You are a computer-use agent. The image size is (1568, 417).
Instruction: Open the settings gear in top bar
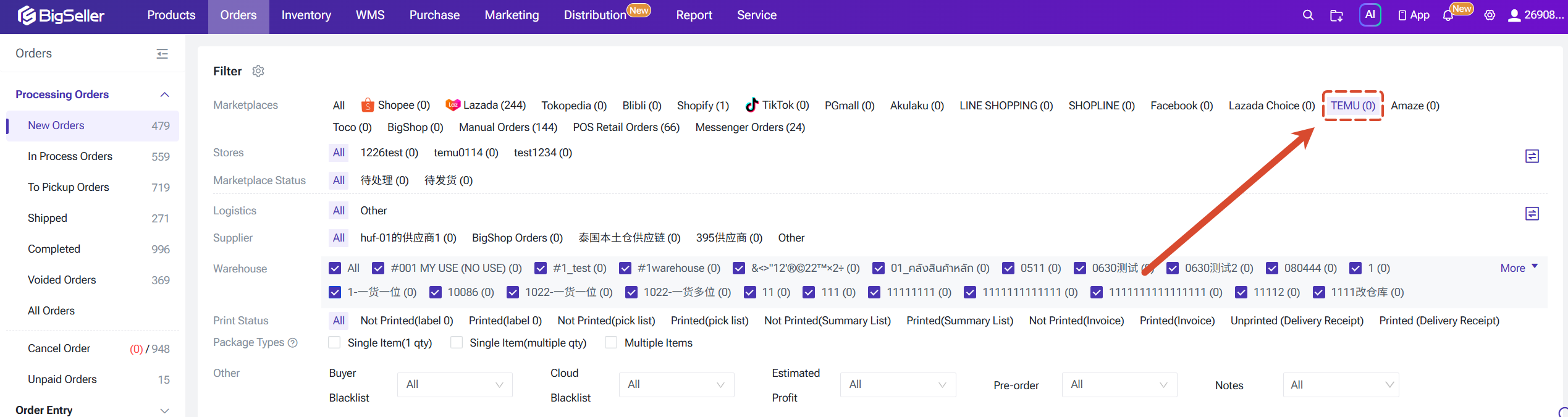pos(1490,15)
